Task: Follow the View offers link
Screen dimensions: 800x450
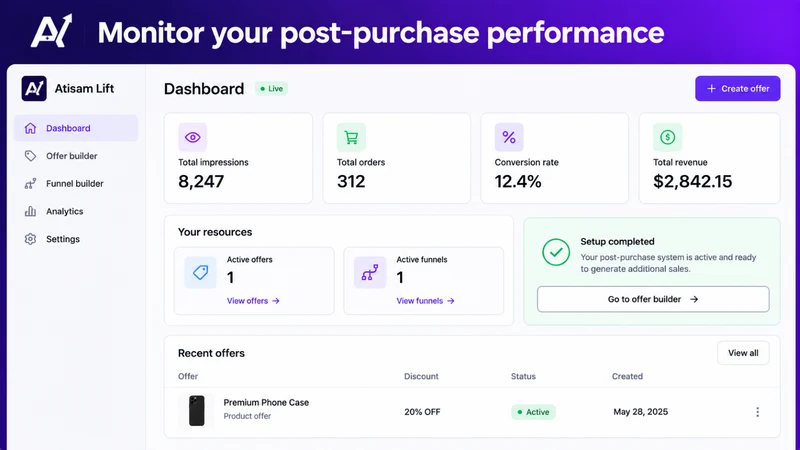Action: (253, 301)
